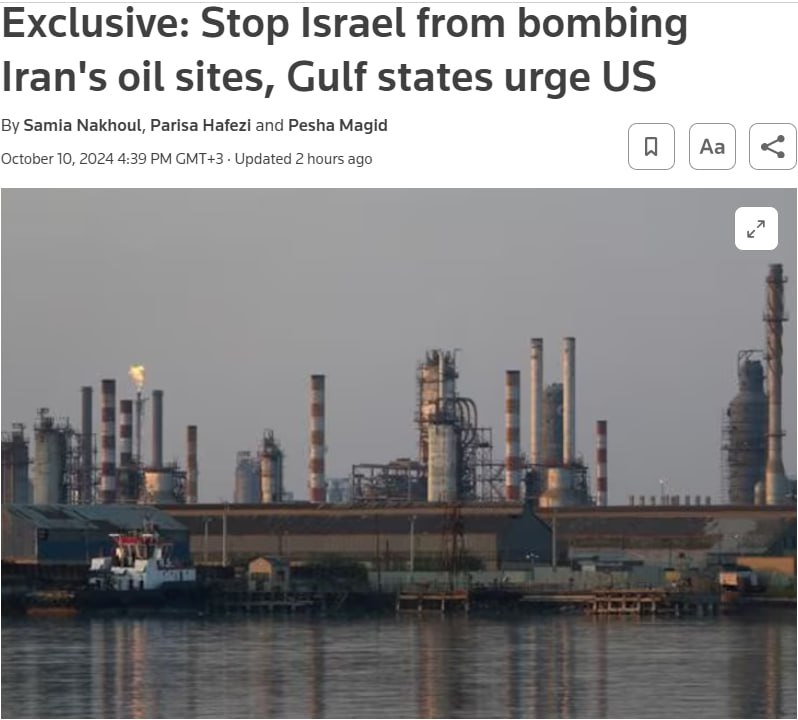Click the tallest chimney on the right edge

point(775,382)
